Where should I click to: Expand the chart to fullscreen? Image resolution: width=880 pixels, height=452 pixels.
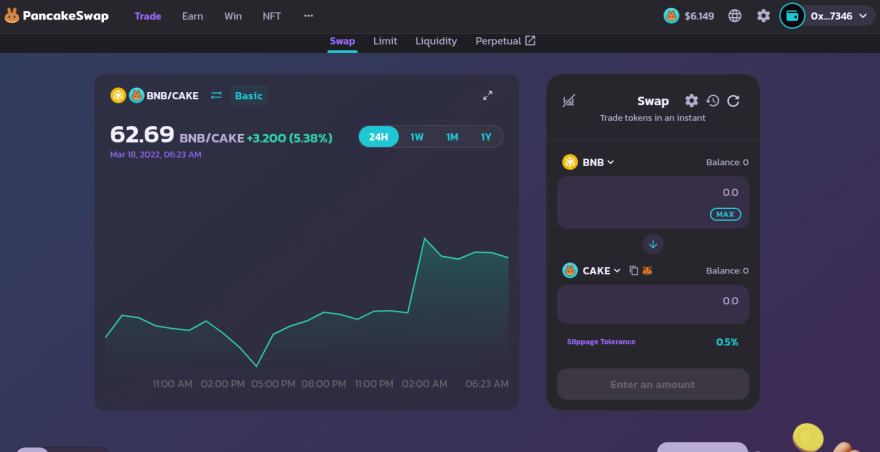pyautogui.click(x=488, y=95)
